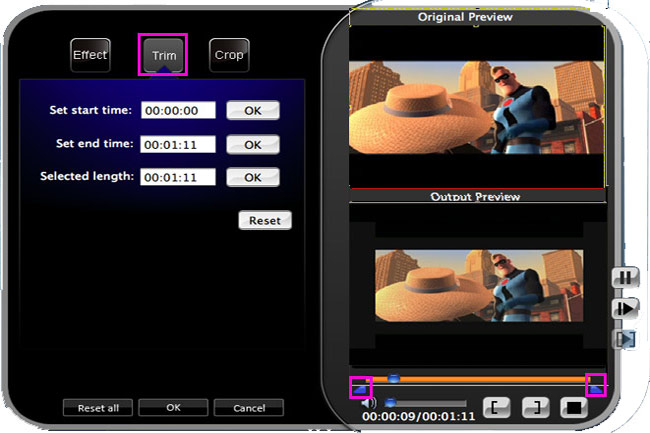
Task: Click the left trim start marker
Action: (x=360, y=389)
